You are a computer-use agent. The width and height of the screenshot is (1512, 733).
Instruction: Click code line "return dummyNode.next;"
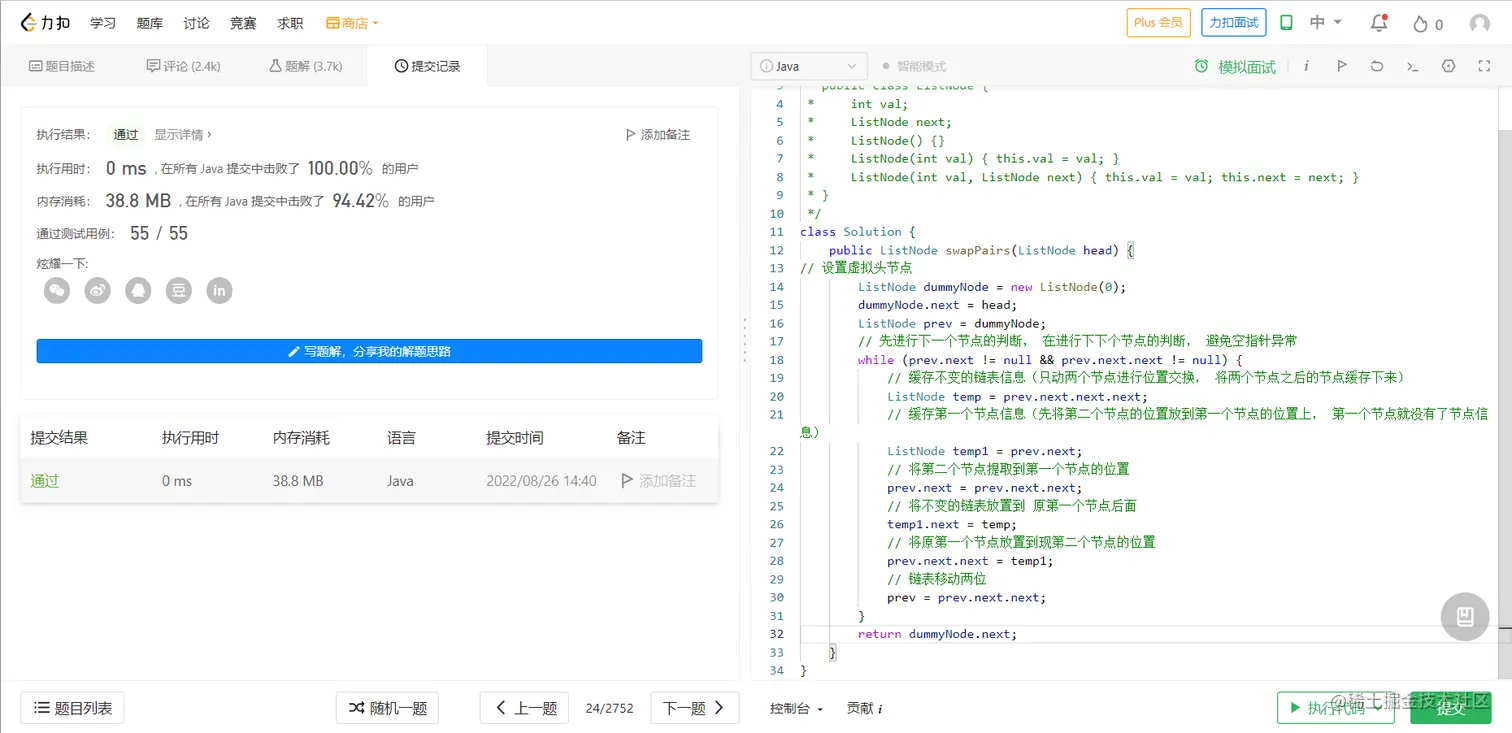tap(937, 634)
